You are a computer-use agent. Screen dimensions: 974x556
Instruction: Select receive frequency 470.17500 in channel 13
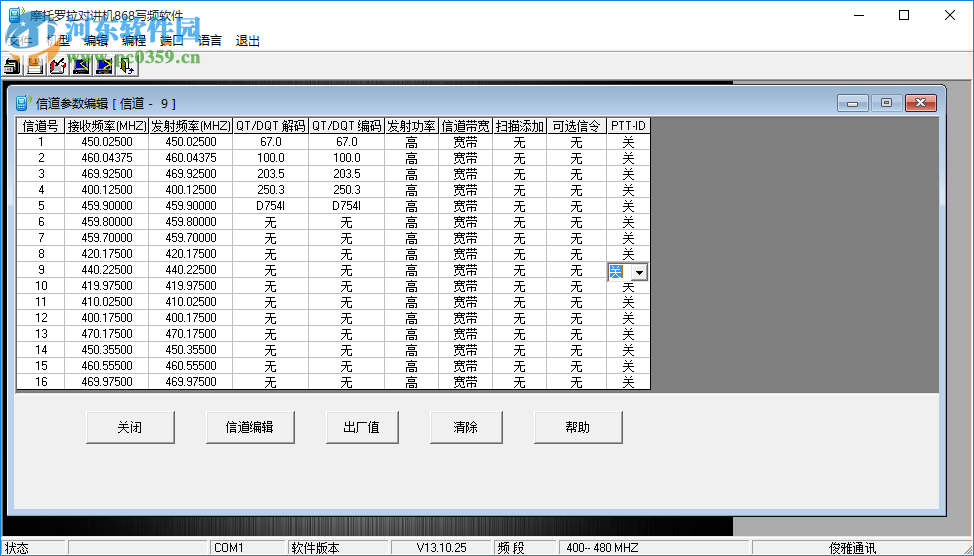(107, 334)
